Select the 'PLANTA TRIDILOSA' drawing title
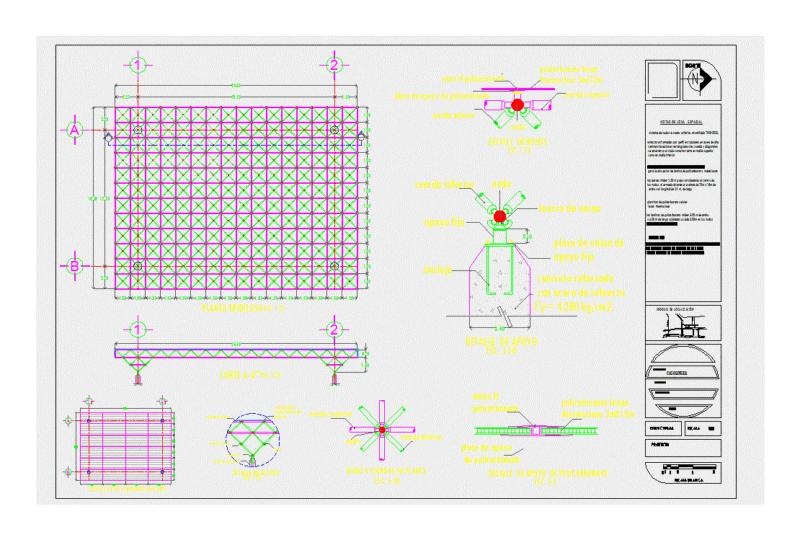Image resolution: width=800 pixels, height=540 pixels. point(232,308)
